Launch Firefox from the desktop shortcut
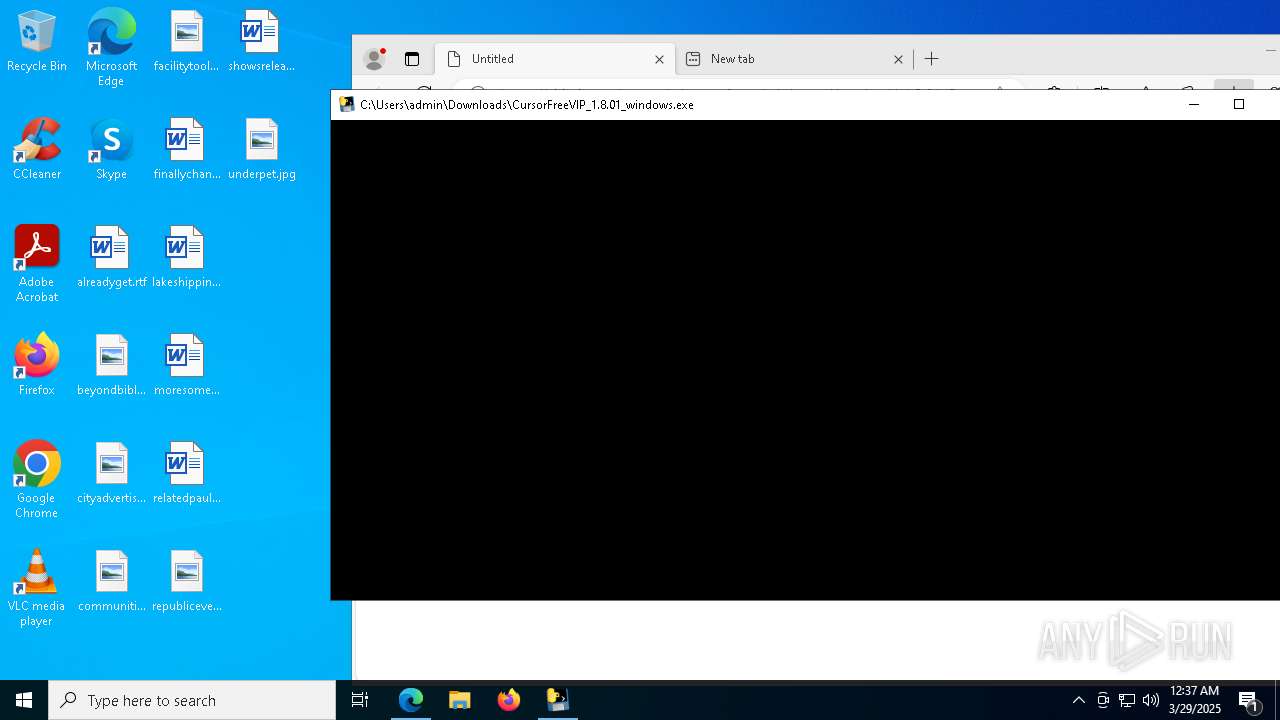Screen dimensions: 1280x720 coord(37,366)
